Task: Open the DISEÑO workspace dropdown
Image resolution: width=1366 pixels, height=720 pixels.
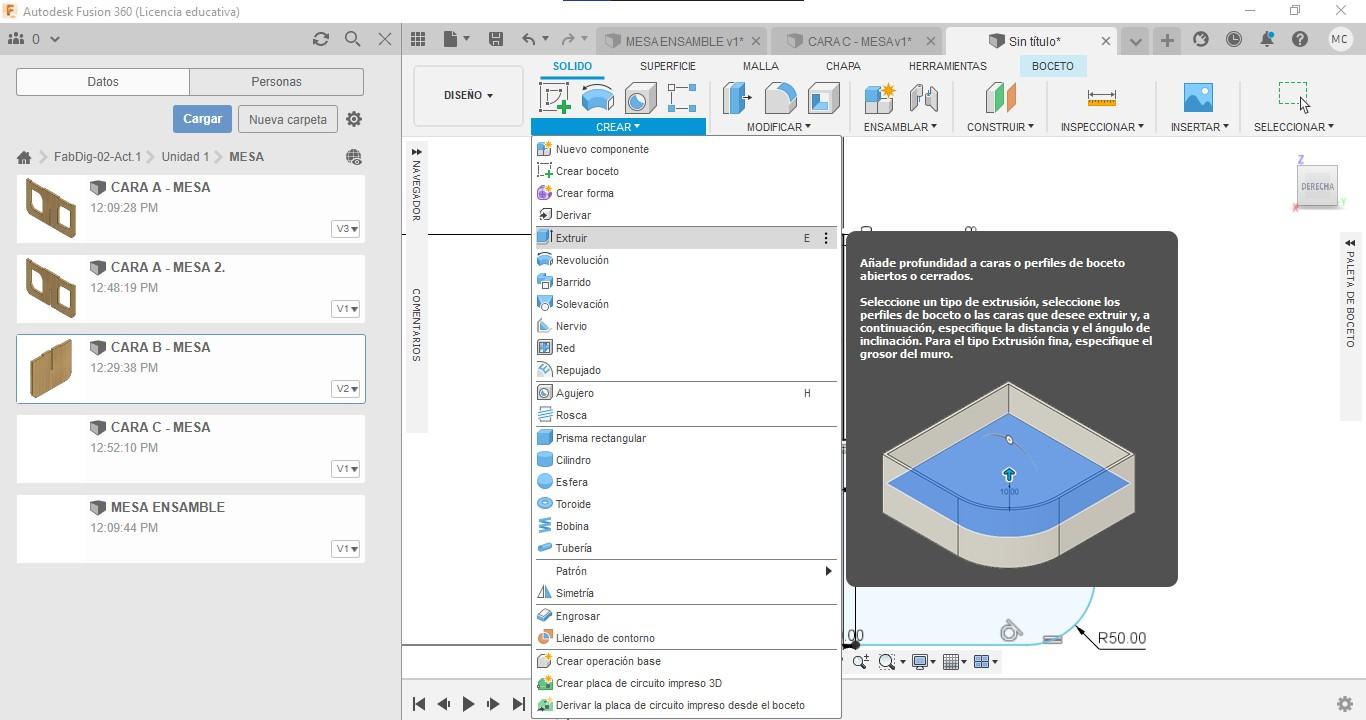Action: pyautogui.click(x=468, y=95)
